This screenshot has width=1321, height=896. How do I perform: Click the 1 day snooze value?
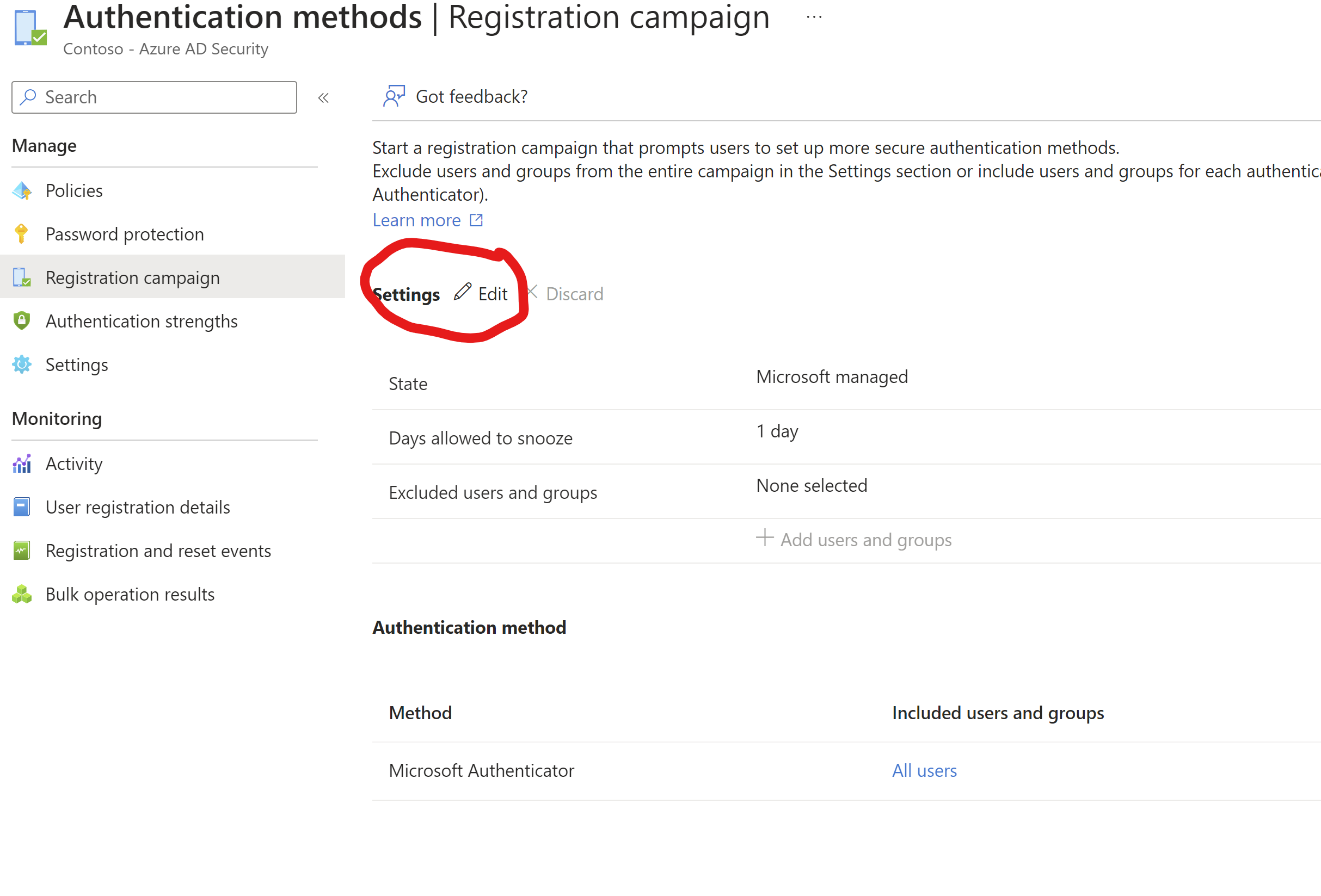[777, 431]
